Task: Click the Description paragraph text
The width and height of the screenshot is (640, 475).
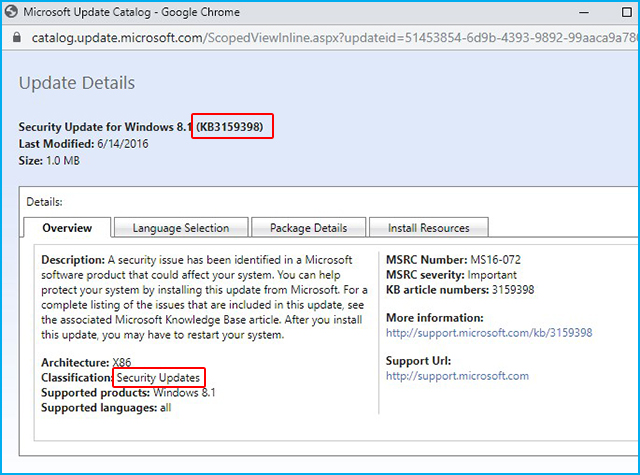Action: (204, 297)
